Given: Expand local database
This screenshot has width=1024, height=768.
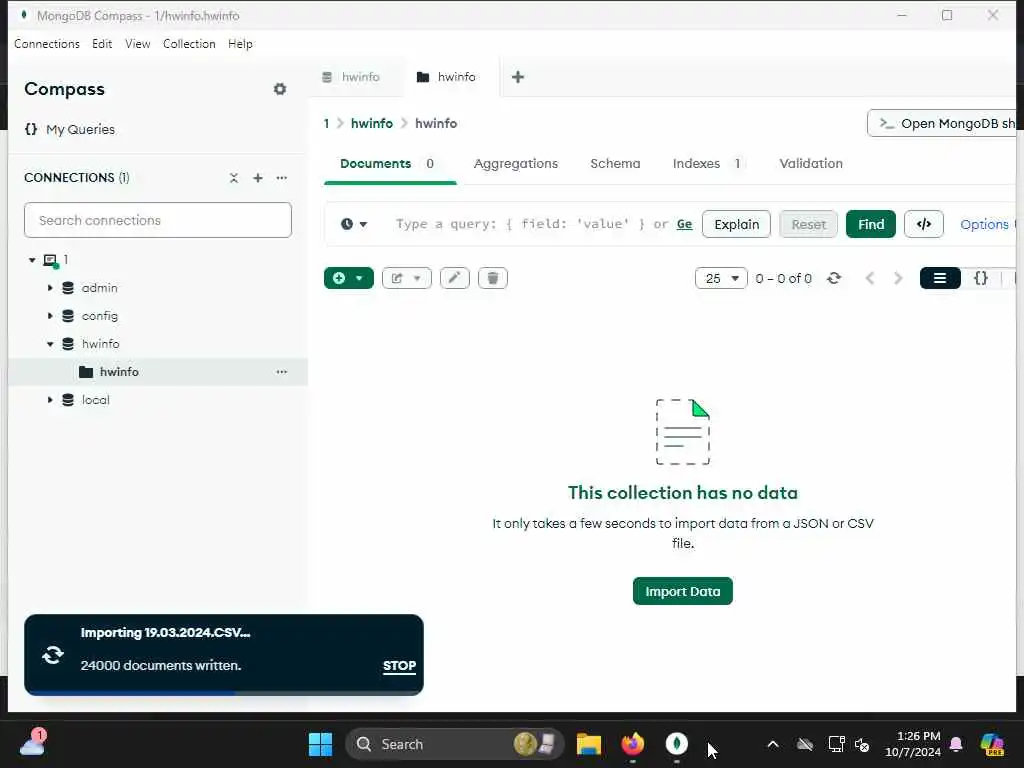Looking at the screenshot, I should (x=50, y=400).
